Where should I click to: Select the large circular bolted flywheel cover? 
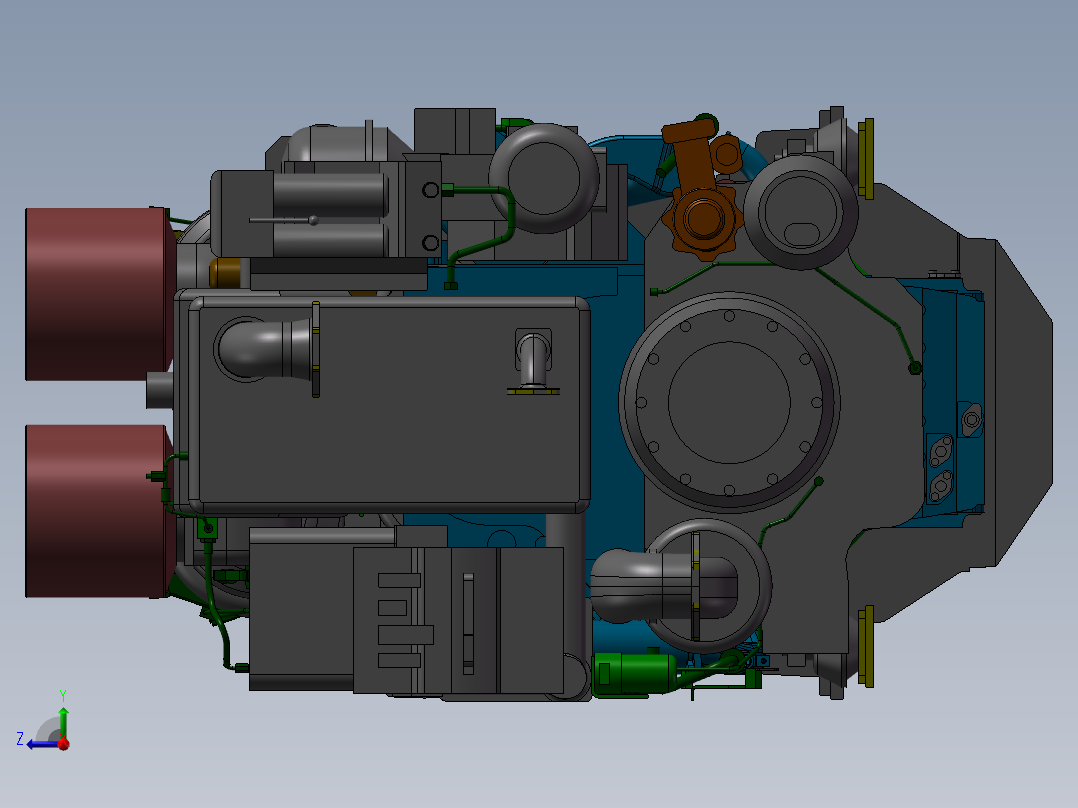point(729,402)
